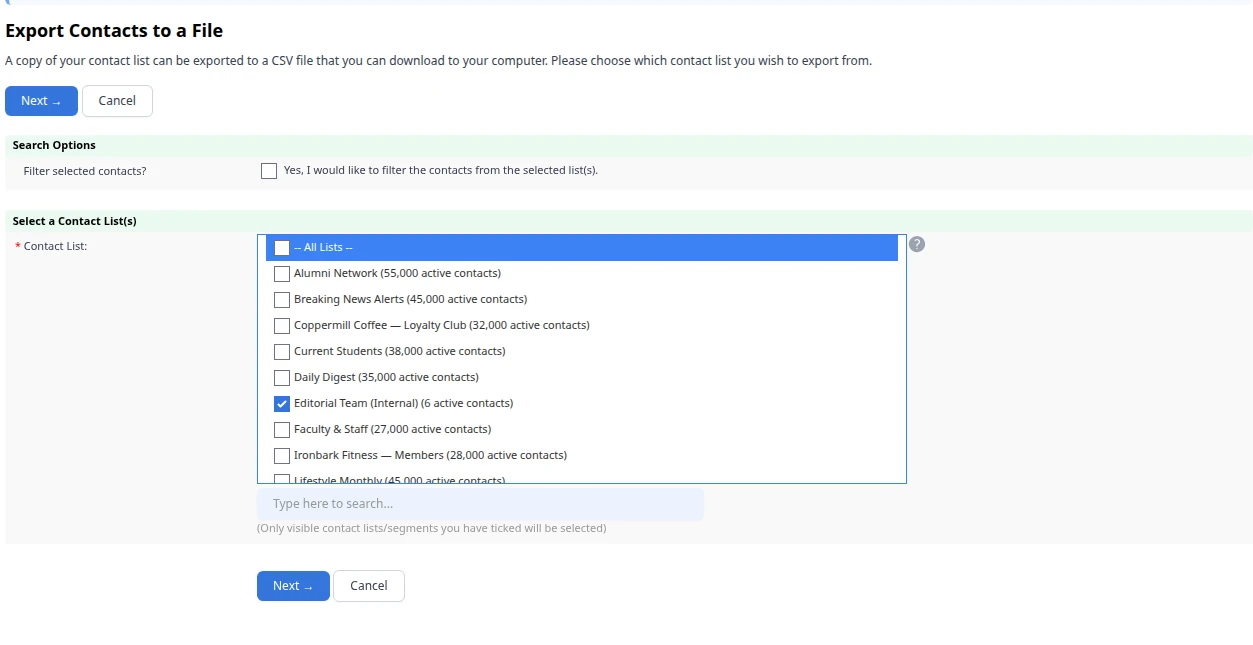1253x645 pixels.
Task: Click the '-- All Lists --' row label
Action: click(x=323, y=247)
